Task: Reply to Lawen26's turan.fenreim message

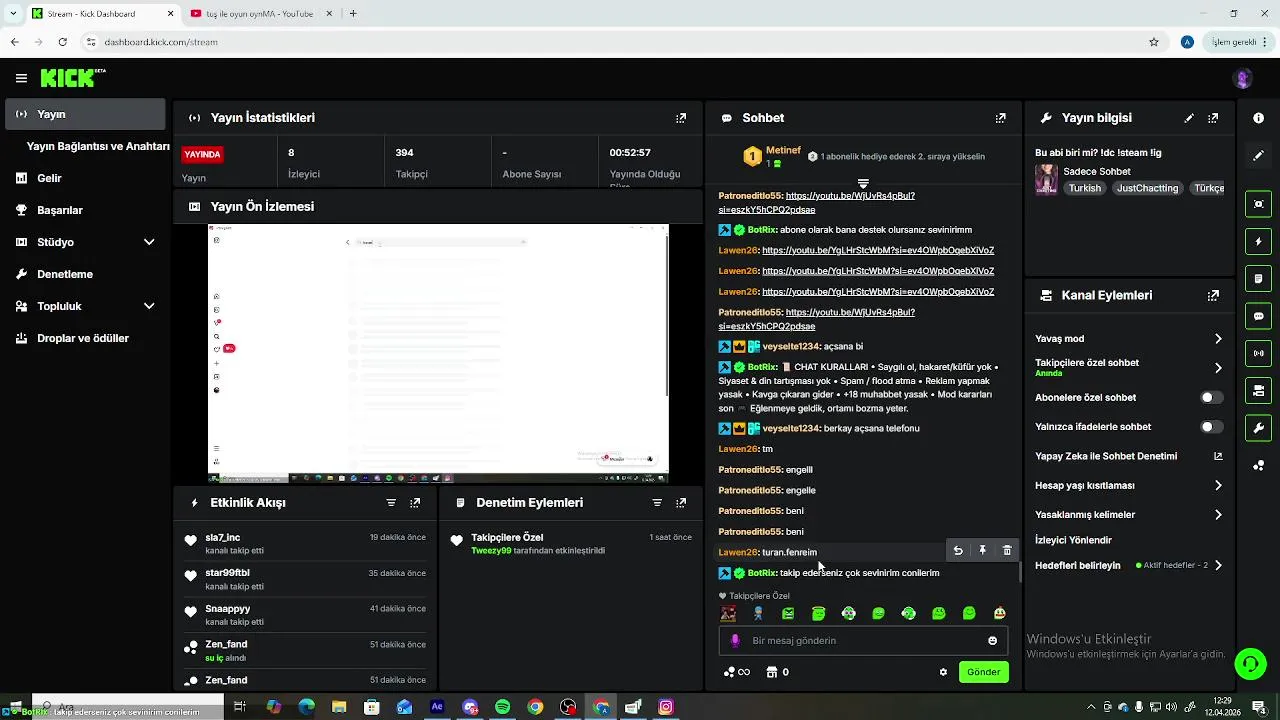Action: coord(958,550)
